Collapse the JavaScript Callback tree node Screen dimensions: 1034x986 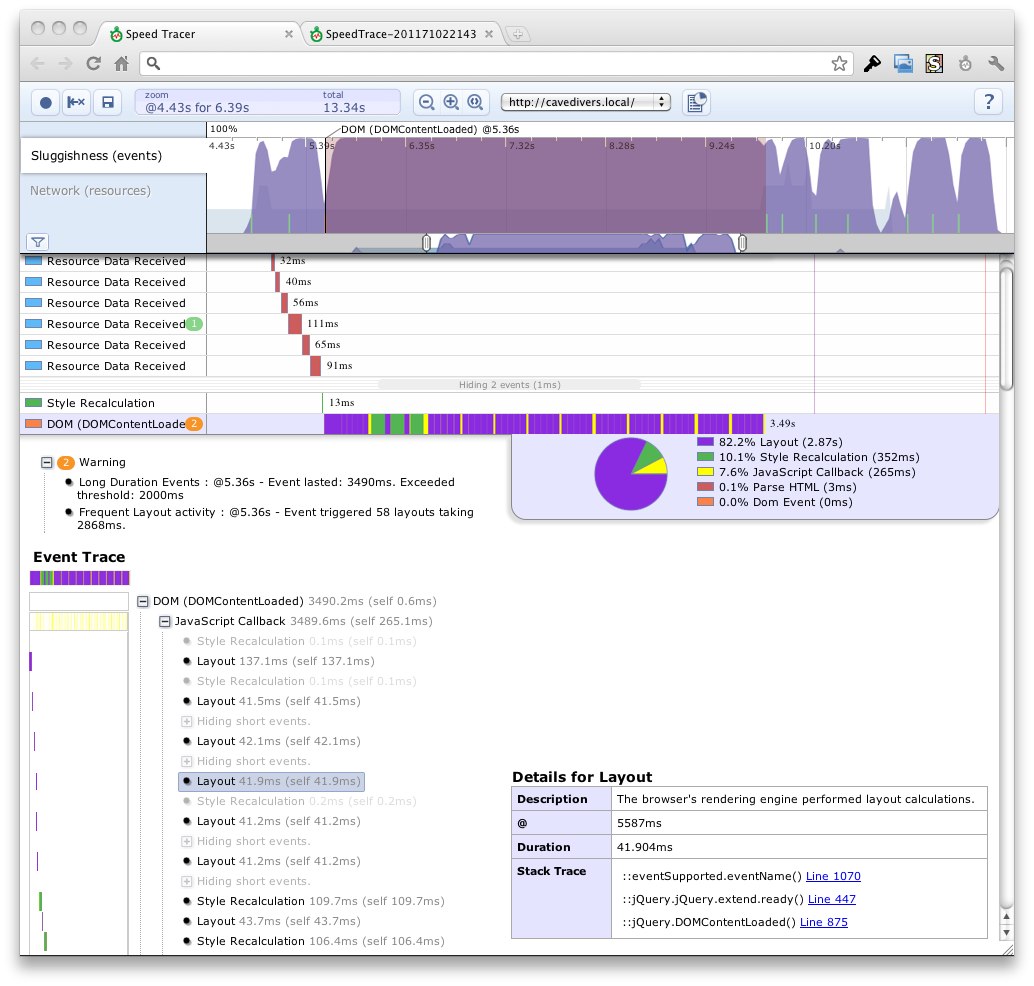pyautogui.click(x=165, y=622)
